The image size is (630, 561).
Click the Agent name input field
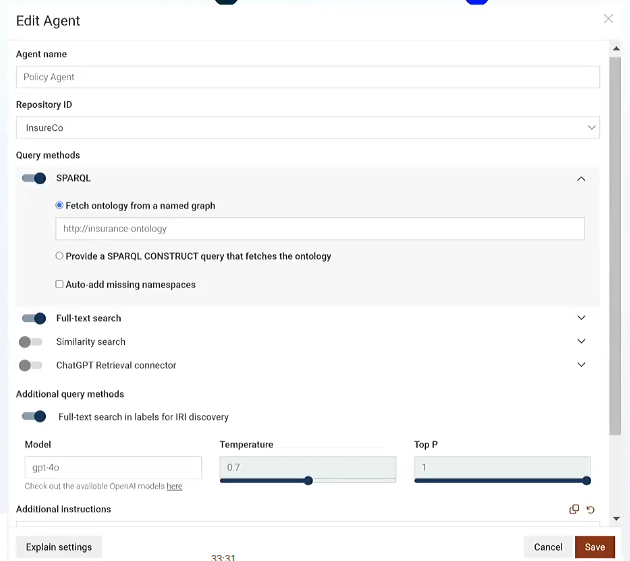click(x=308, y=77)
